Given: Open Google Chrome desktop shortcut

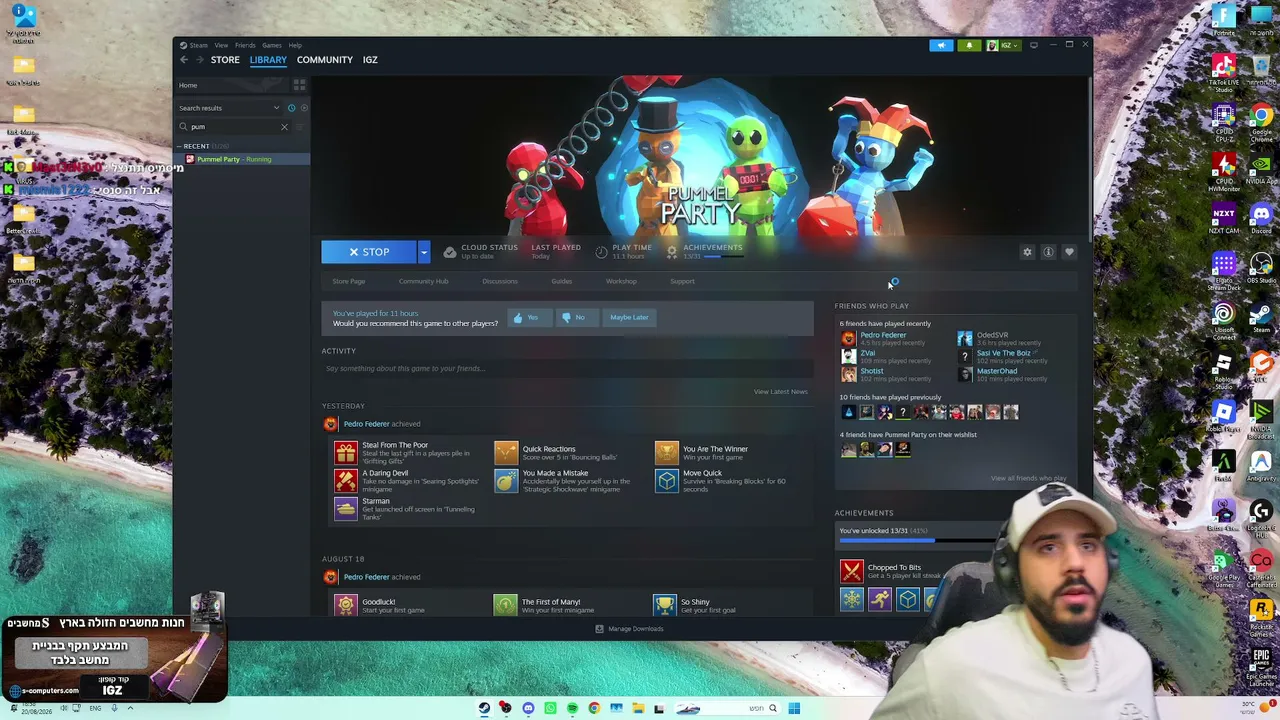Looking at the screenshot, I should [1261, 122].
